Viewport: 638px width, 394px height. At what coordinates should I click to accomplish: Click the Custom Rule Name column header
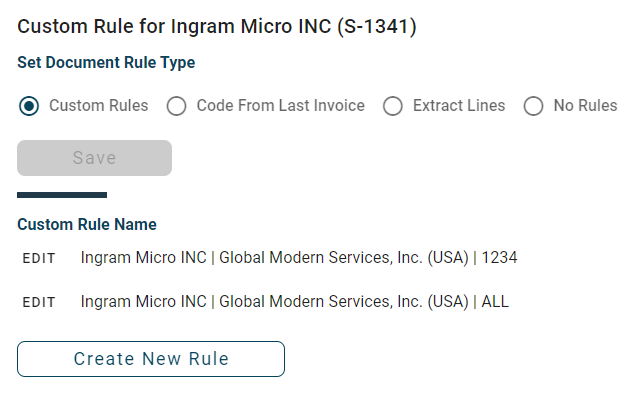(x=87, y=225)
